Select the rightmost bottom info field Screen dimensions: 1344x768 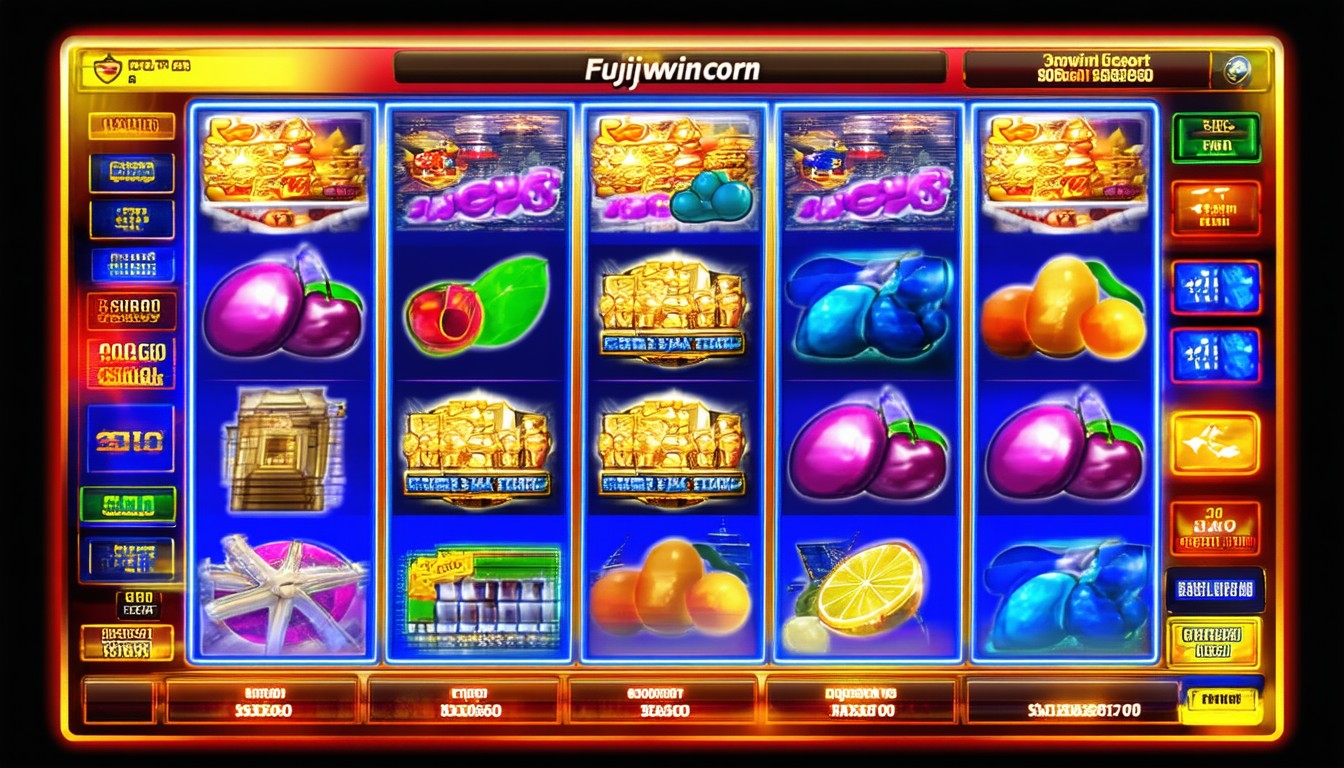[x=1072, y=701]
